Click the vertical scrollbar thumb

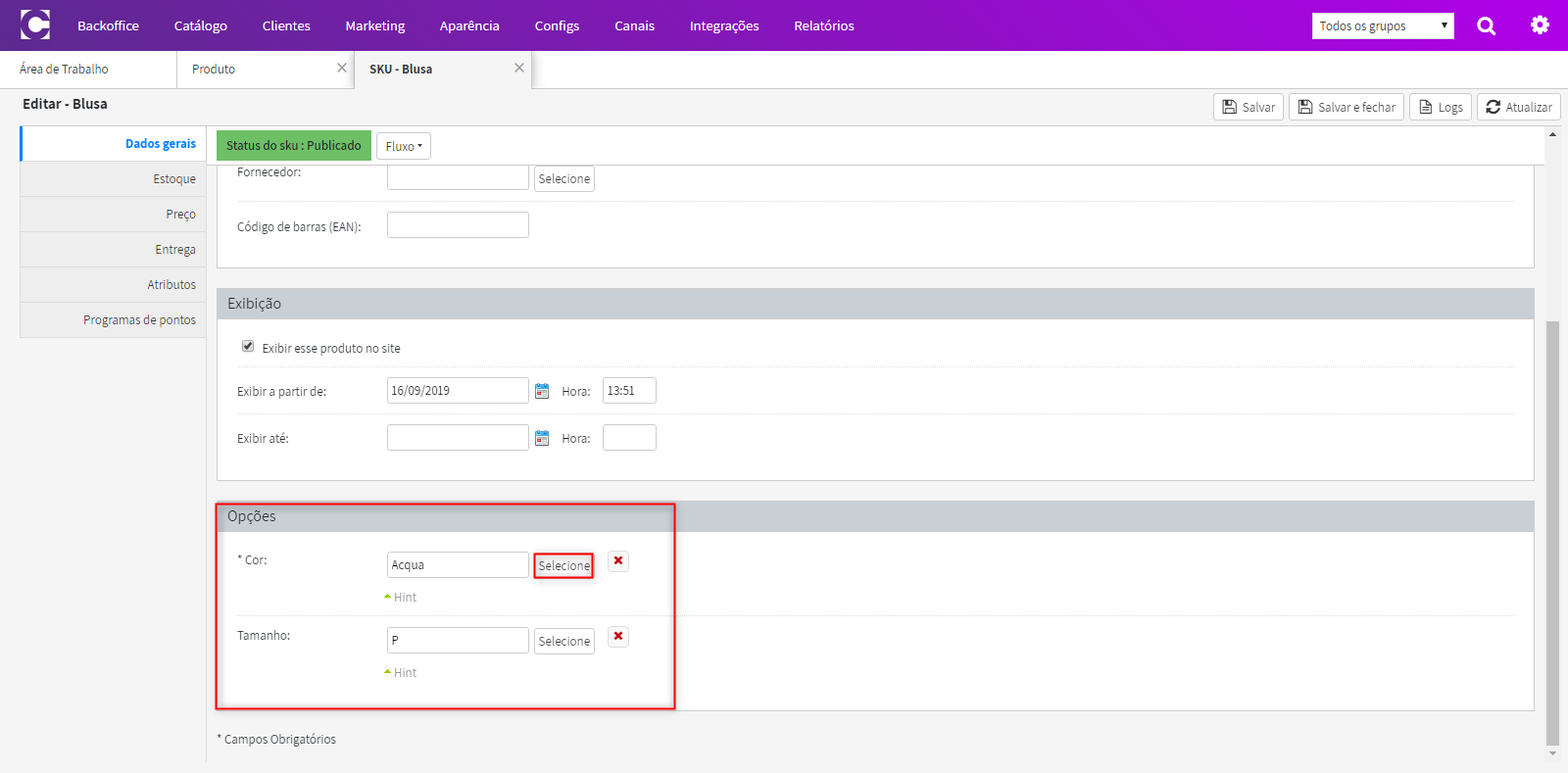(x=1552, y=533)
